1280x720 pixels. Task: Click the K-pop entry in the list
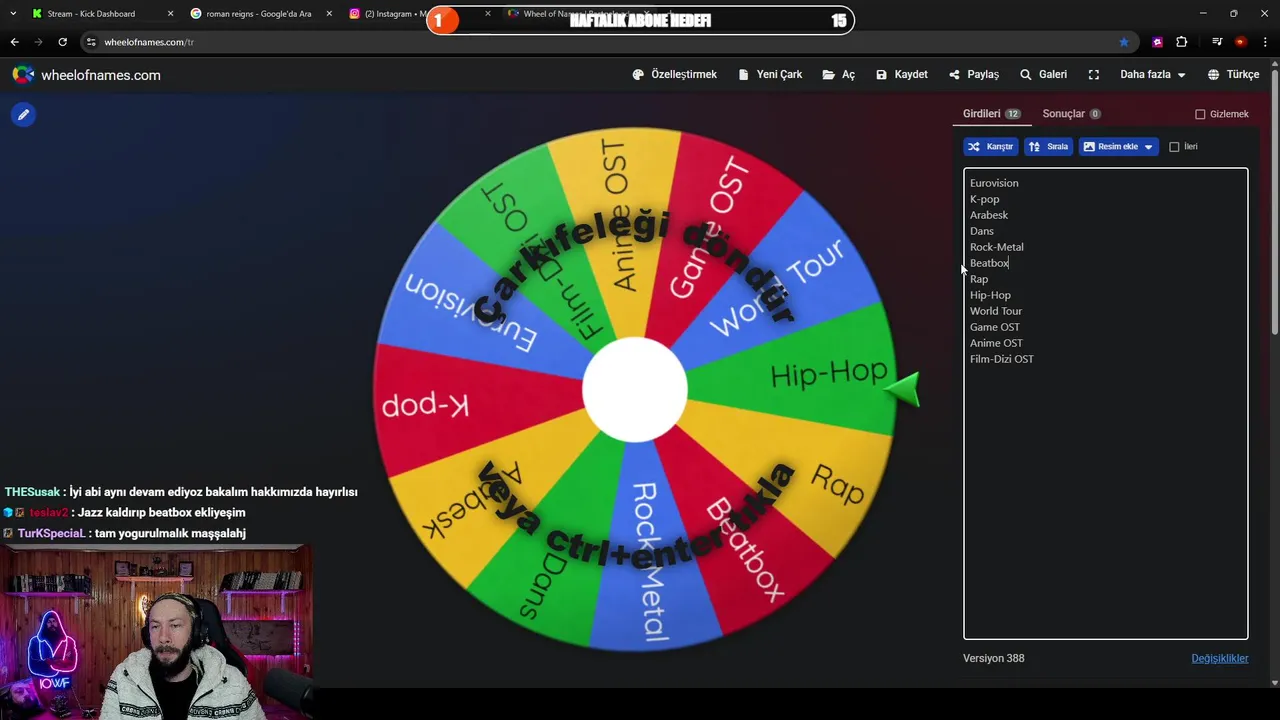tap(984, 199)
